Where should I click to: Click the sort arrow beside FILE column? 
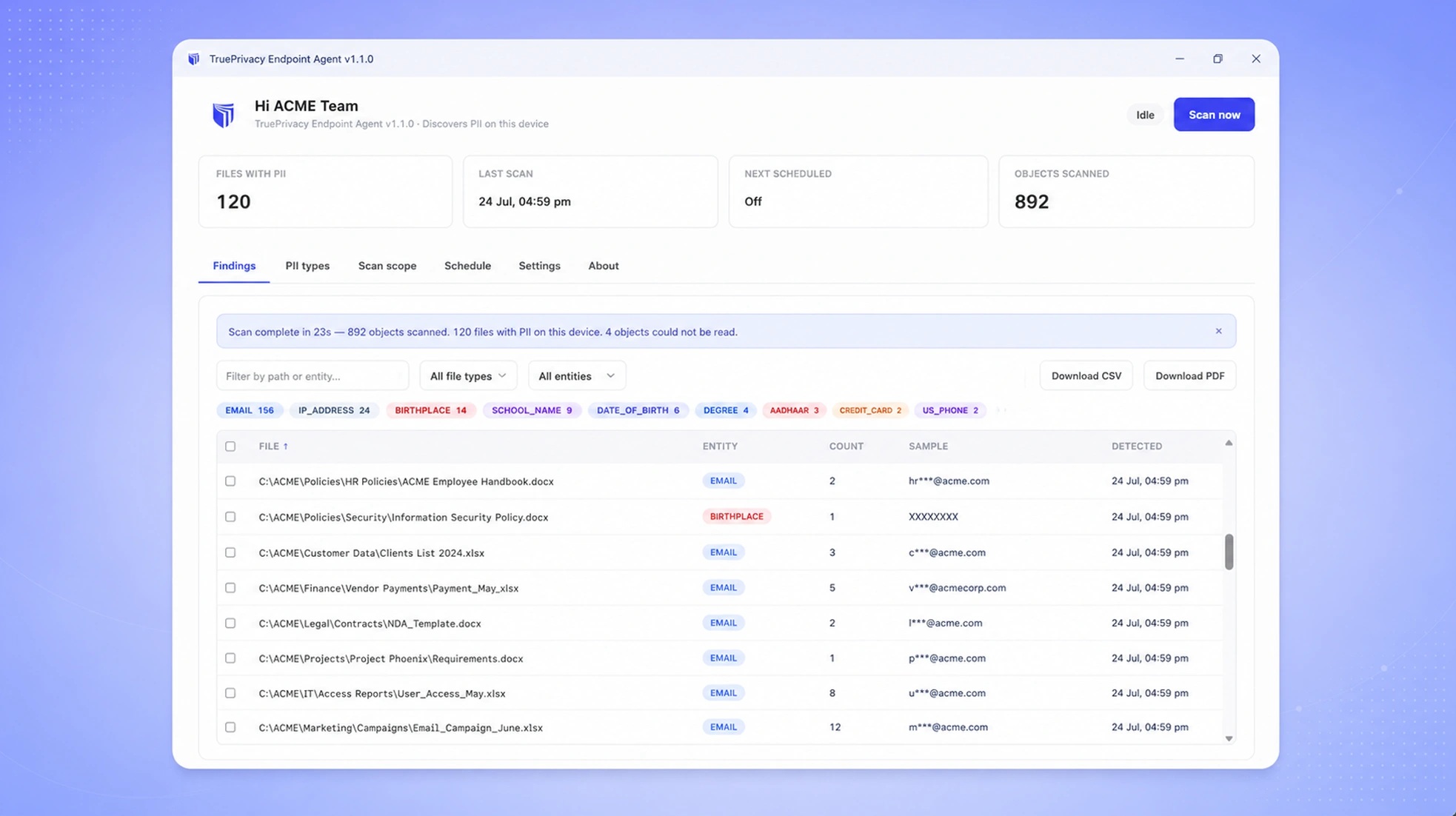[286, 447]
